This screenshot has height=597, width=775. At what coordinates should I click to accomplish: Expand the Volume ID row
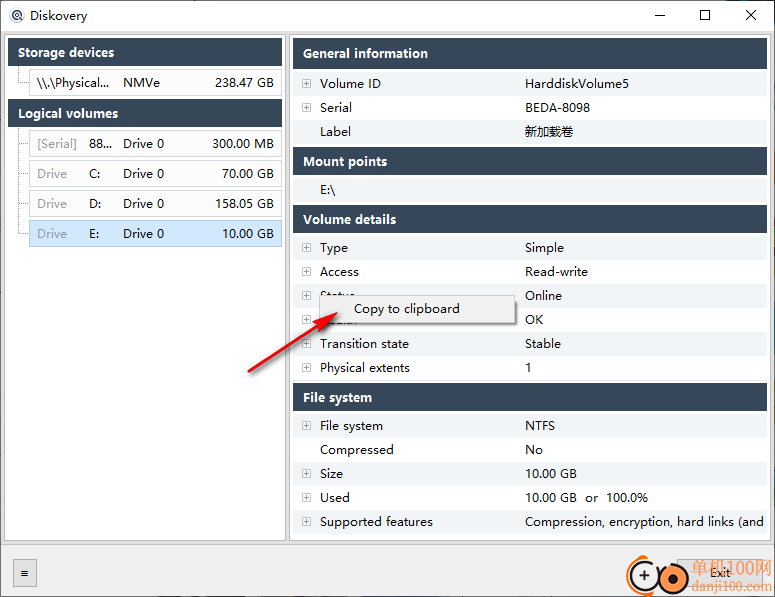tap(306, 84)
